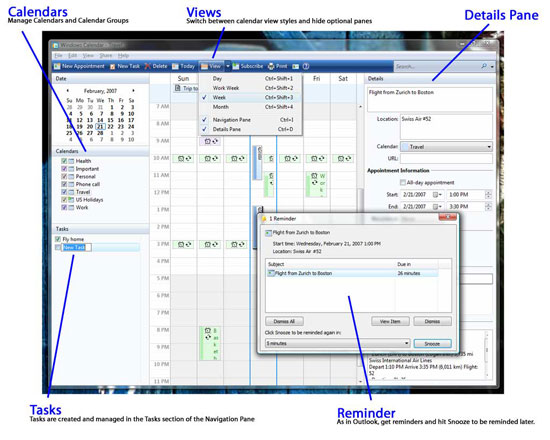The image size is (550, 440).
Task: Click the View Item button
Action: (390, 321)
